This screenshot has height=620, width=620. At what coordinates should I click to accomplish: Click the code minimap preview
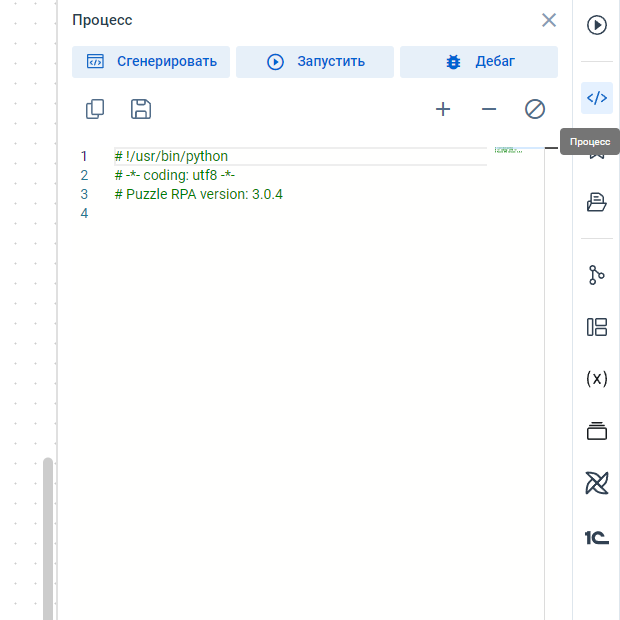click(509, 150)
